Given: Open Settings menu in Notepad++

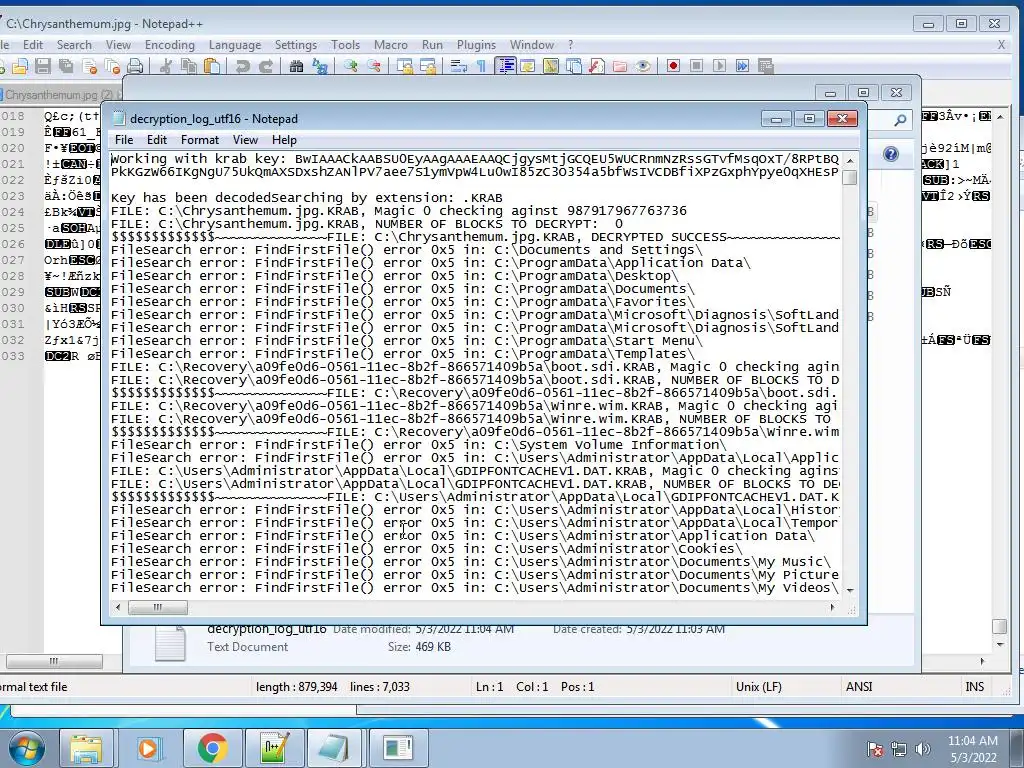Looking at the screenshot, I should pos(296,45).
